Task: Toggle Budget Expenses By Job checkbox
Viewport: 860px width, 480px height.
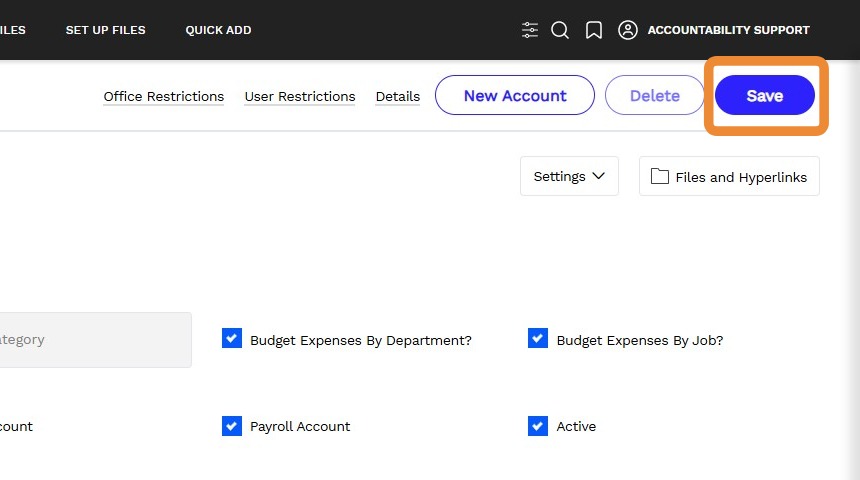Action: point(538,339)
